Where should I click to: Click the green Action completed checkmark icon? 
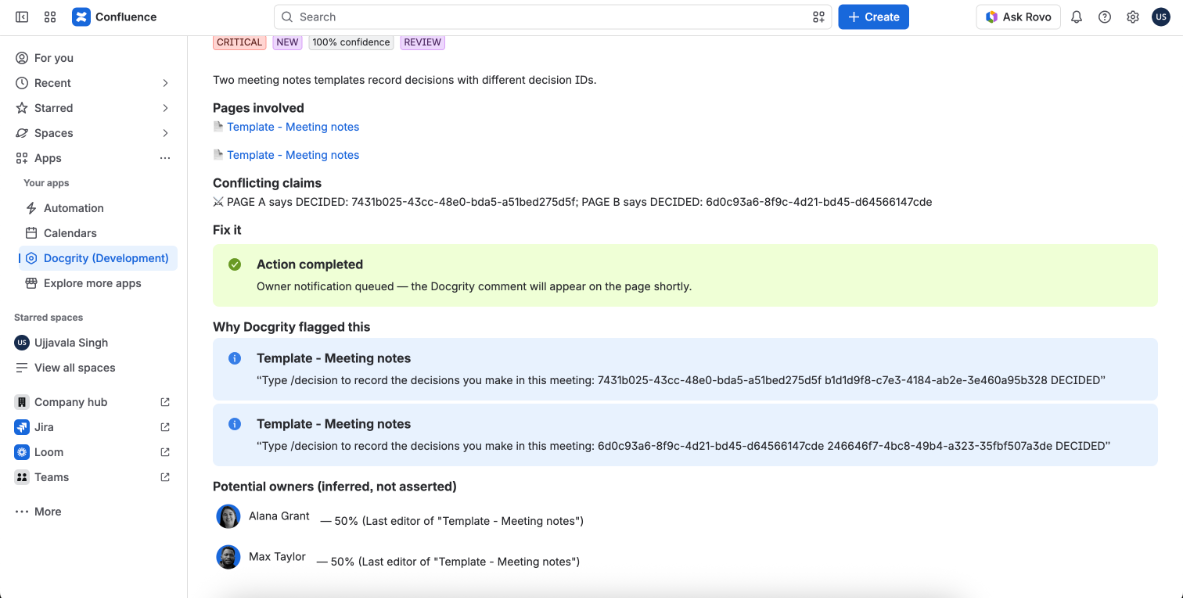tap(235, 265)
